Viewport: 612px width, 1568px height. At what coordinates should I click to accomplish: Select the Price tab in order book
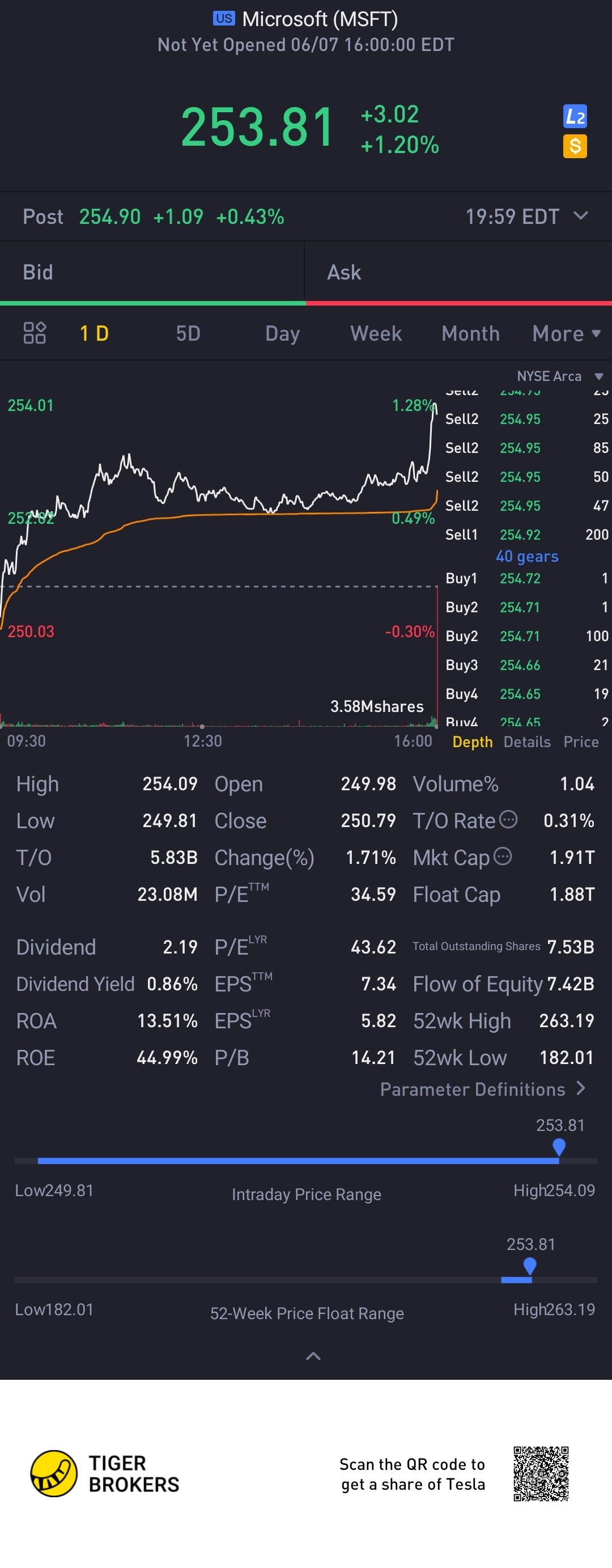[x=580, y=741]
